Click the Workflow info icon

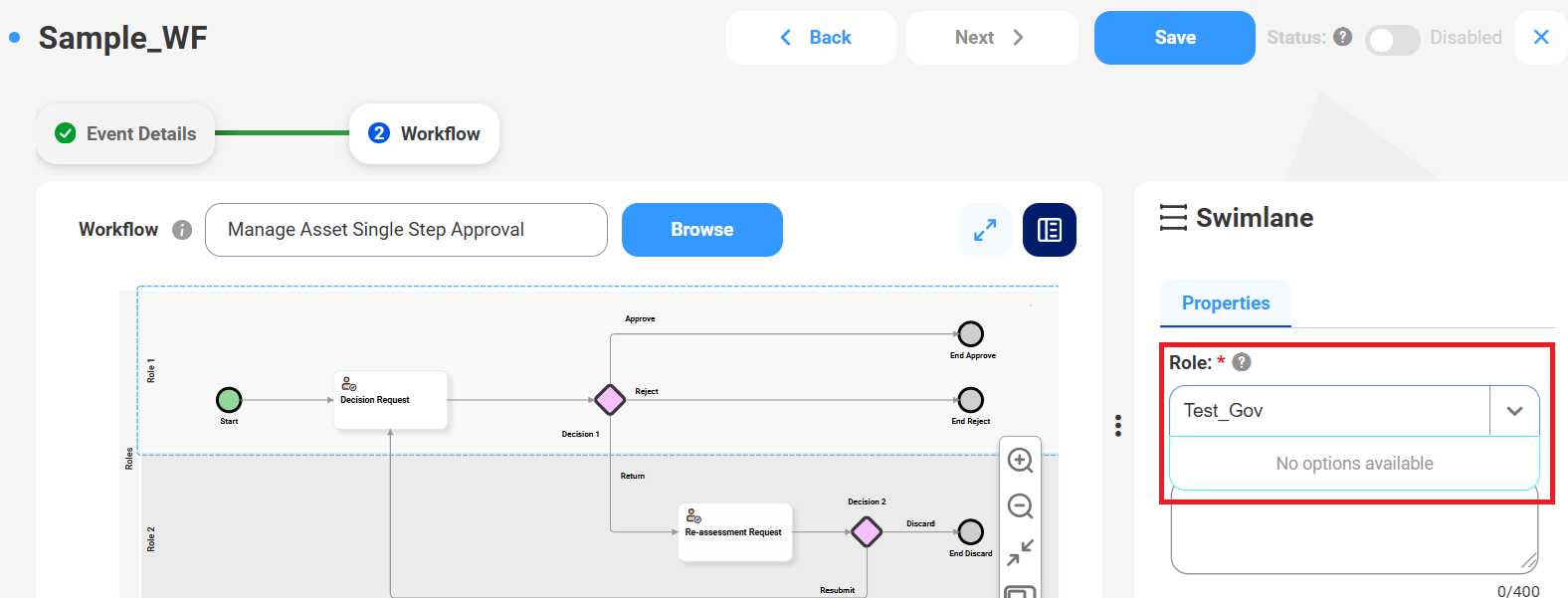(x=181, y=230)
